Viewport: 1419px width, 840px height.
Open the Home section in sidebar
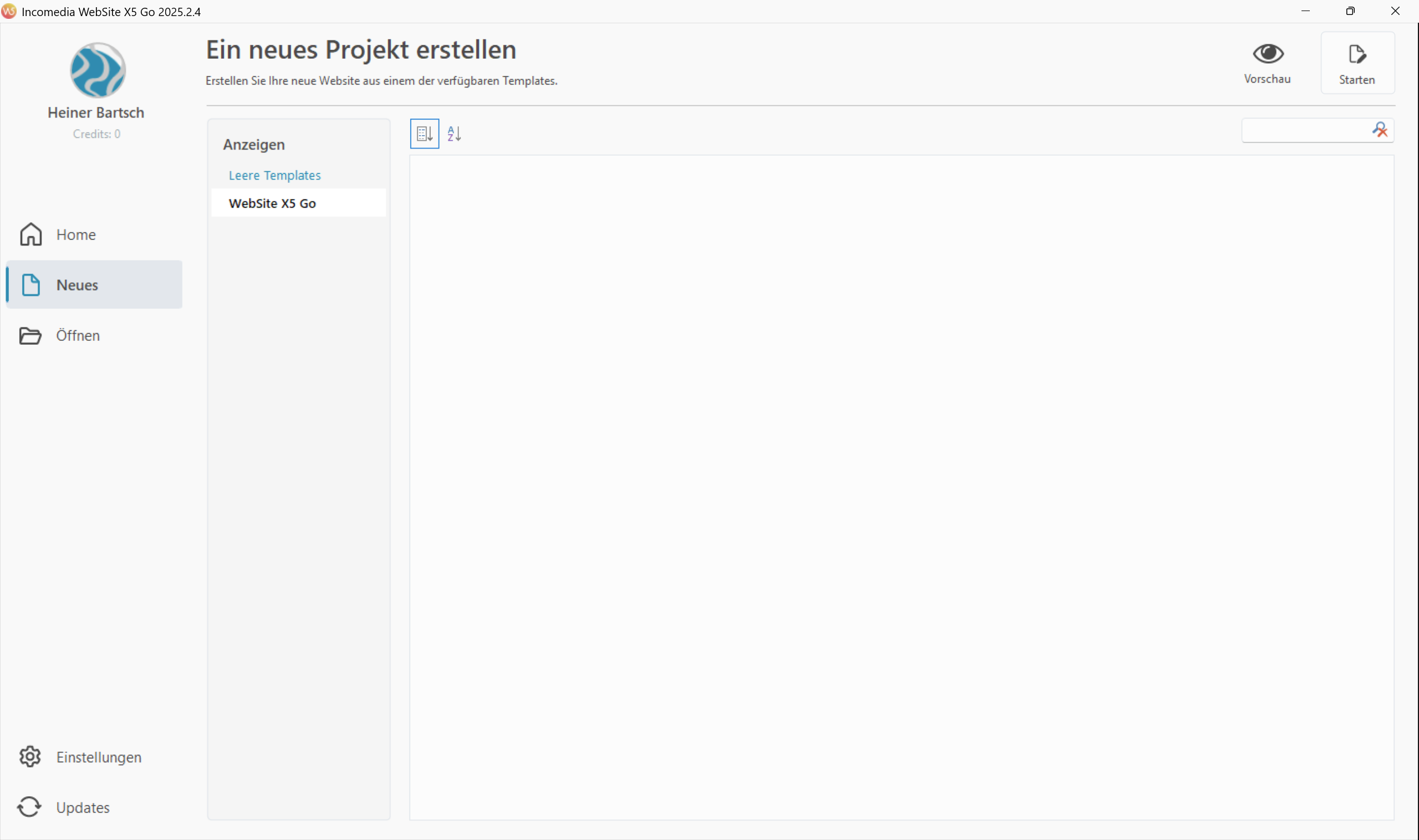pos(75,234)
